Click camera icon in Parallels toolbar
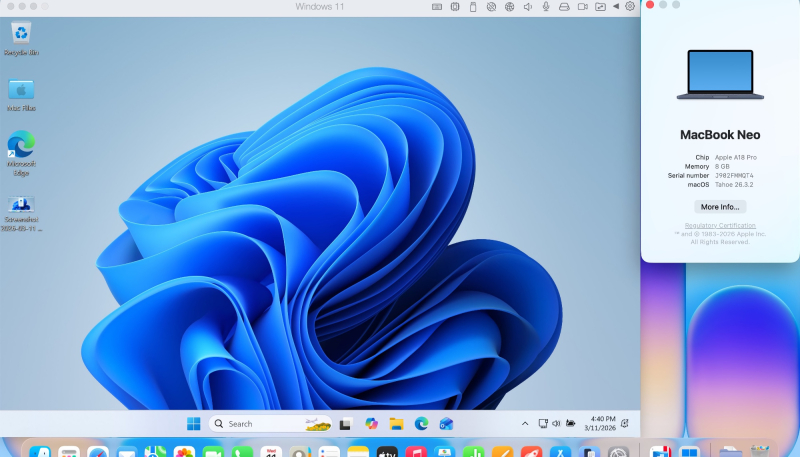This screenshot has width=800, height=457. (x=582, y=7)
